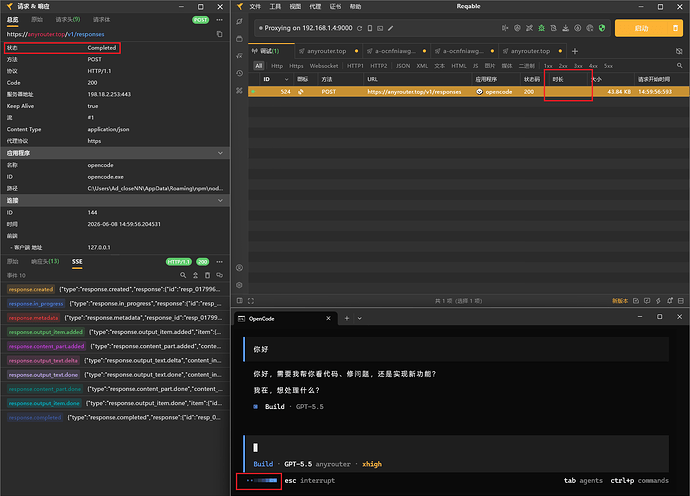Image resolution: width=690 pixels, height=496 pixels.
Task: Select the response.completed SSE event
Action: pyautogui.click(x=115, y=417)
